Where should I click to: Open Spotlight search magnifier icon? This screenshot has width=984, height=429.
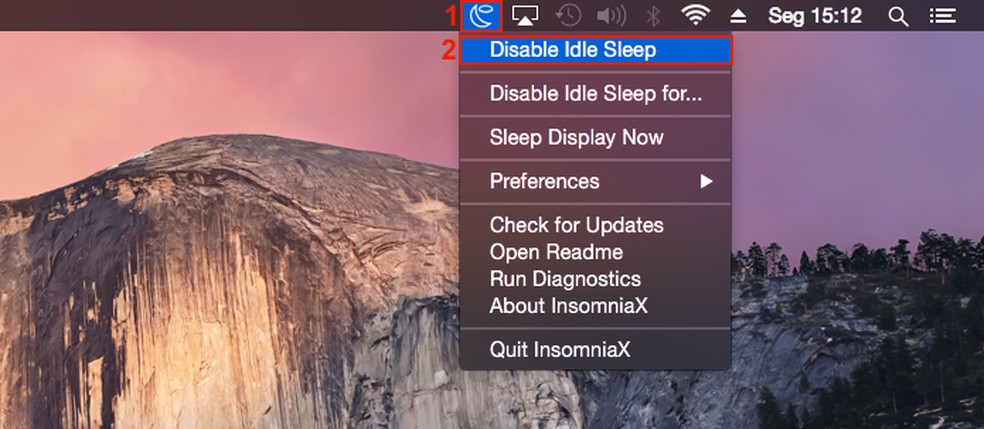pyautogui.click(x=899, y=16)
